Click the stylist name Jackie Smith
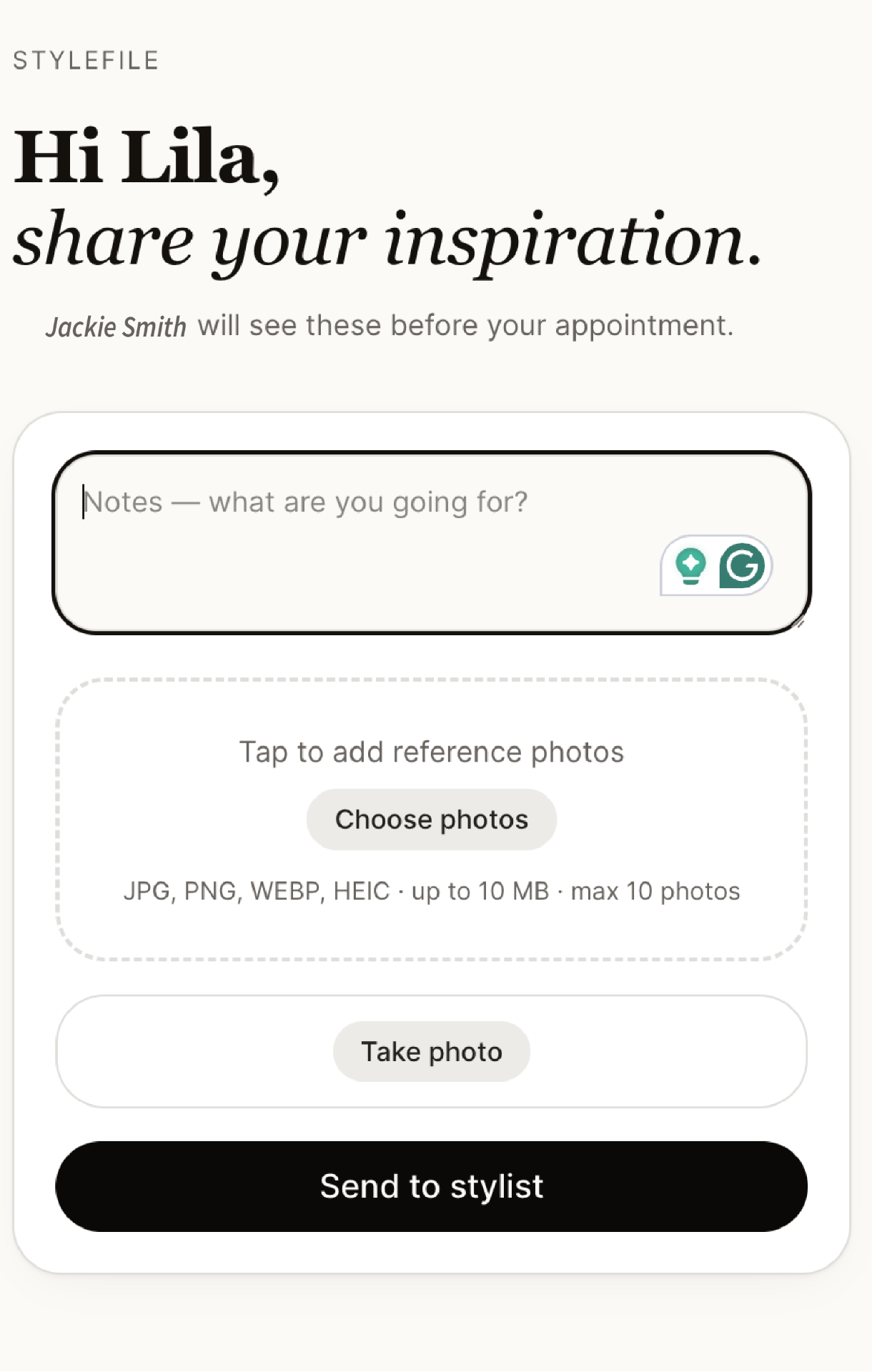This screenshot has width=872, height=1372. pyautogui.click(x=116, y=327)
